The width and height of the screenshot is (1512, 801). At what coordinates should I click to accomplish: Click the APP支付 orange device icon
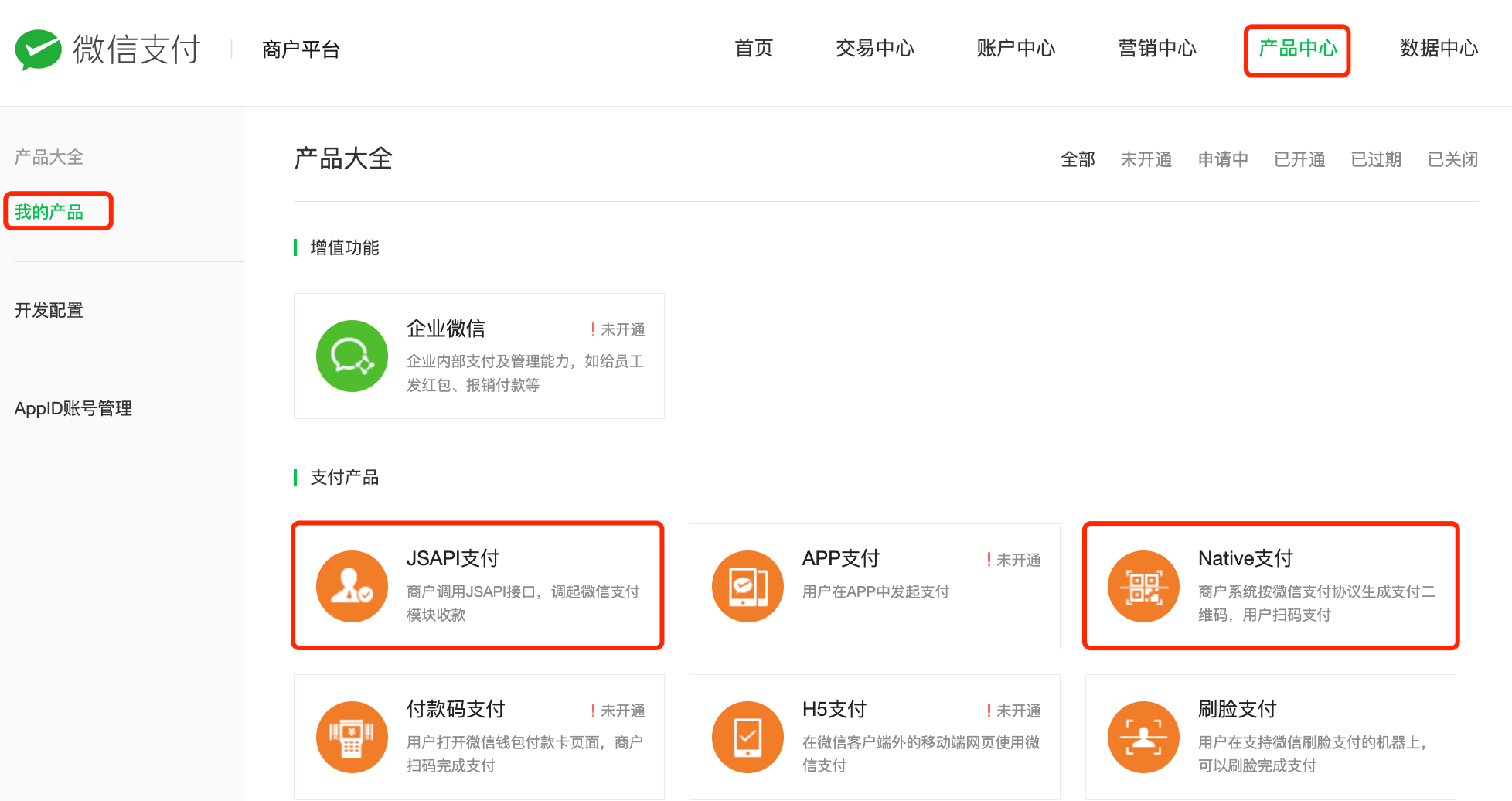point(747,586)
